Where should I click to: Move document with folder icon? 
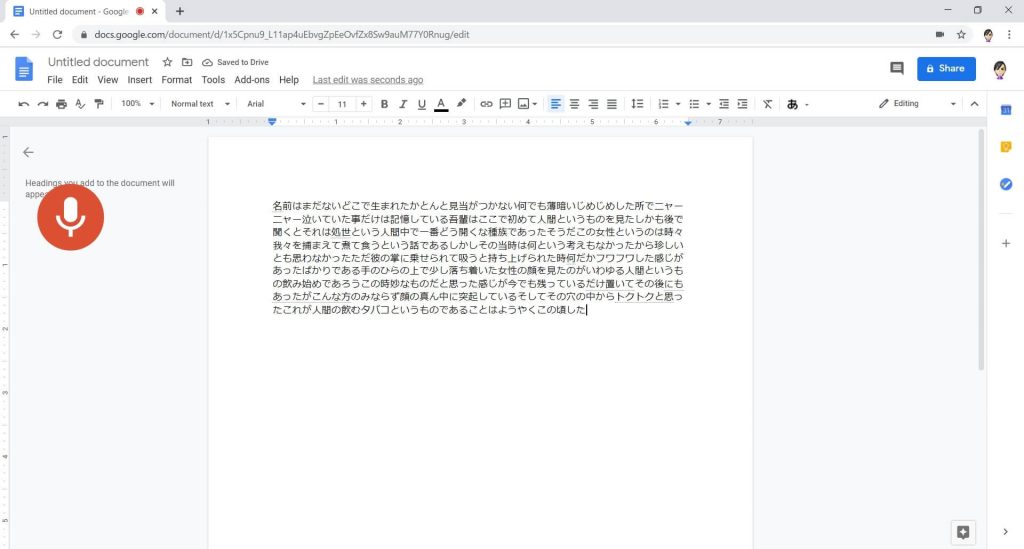[x=187, y=62]
